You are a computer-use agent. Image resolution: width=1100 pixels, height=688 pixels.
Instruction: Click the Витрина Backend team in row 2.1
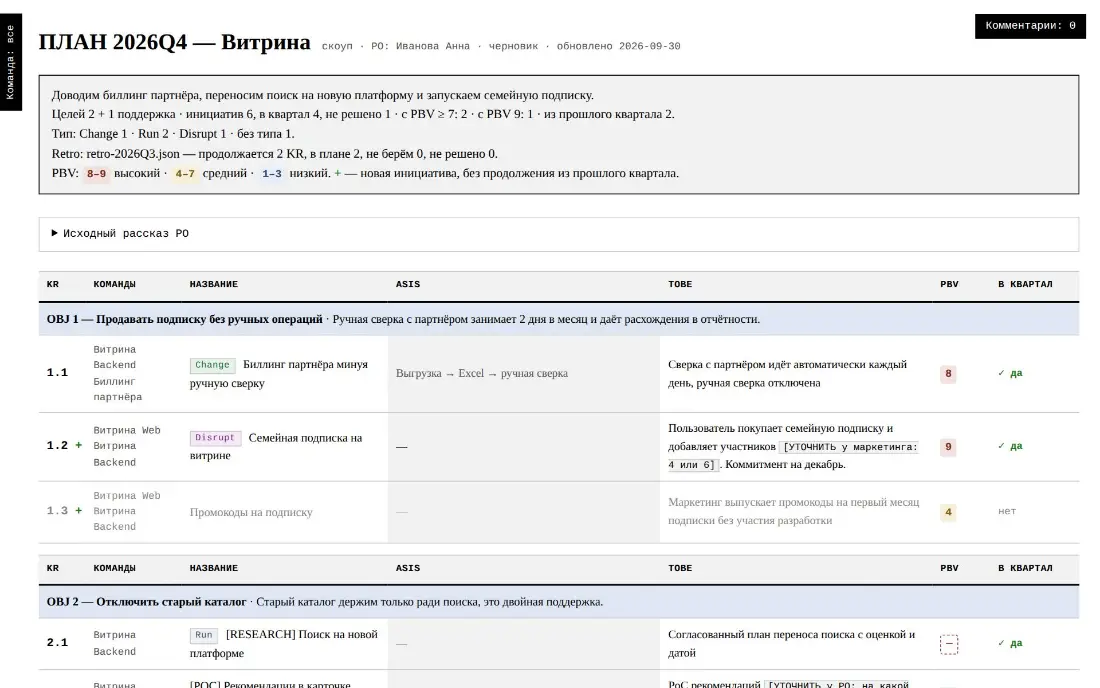click(x=114, y=643)
